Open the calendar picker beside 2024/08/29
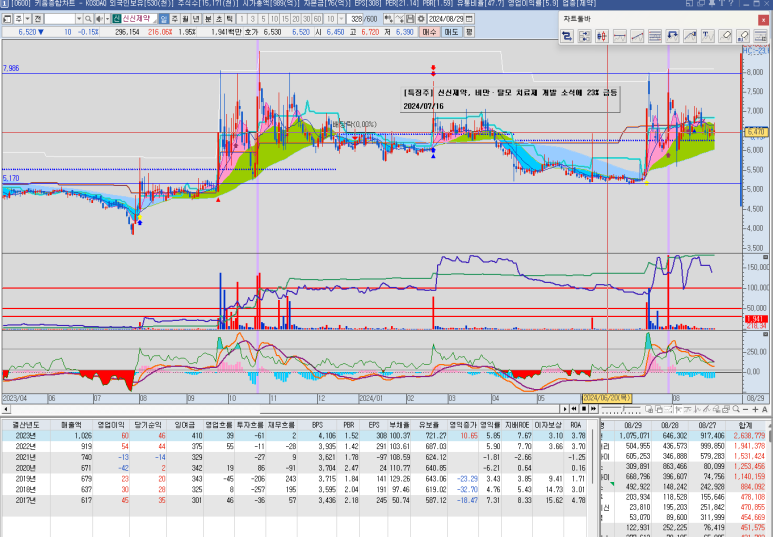The image size is (773, 537). click(469, 19)
